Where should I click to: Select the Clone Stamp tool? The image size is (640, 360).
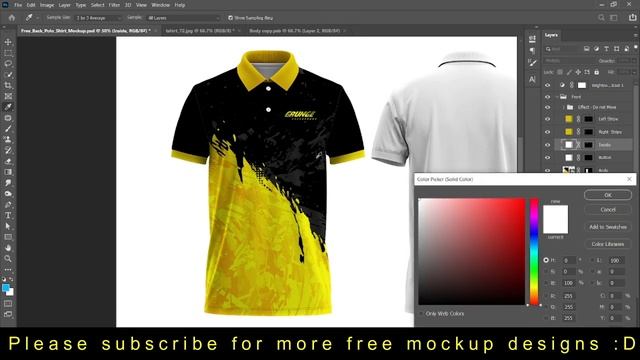click(8, 139)
